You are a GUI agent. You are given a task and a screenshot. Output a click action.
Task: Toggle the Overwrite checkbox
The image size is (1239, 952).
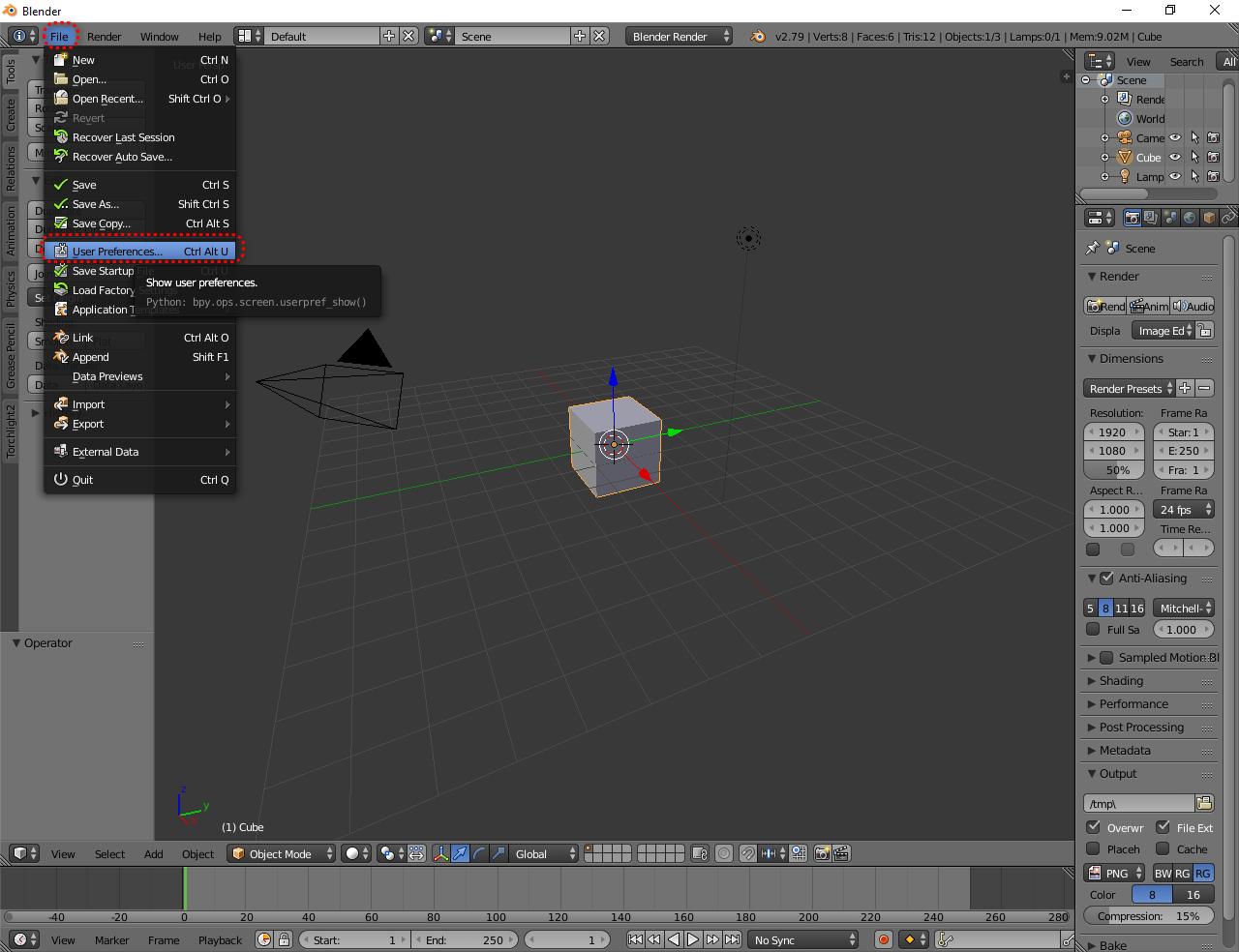1093,827
